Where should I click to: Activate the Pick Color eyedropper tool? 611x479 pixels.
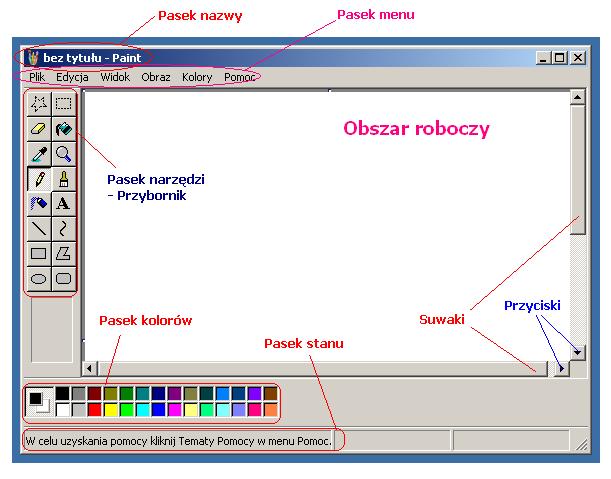[x=39, y=154]
